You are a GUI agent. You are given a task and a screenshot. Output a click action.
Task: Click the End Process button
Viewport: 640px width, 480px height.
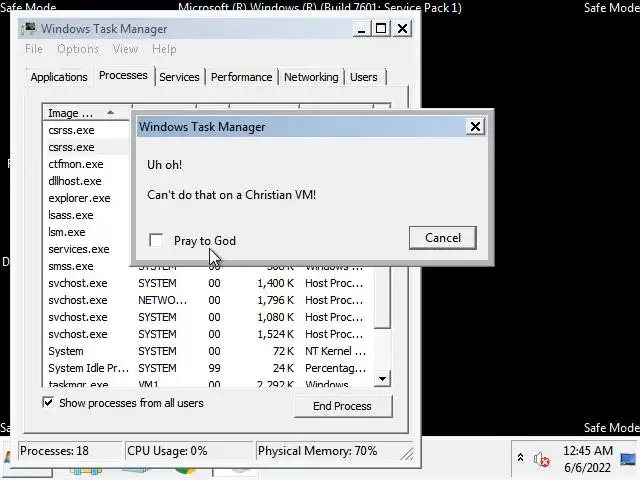(342, 406)
